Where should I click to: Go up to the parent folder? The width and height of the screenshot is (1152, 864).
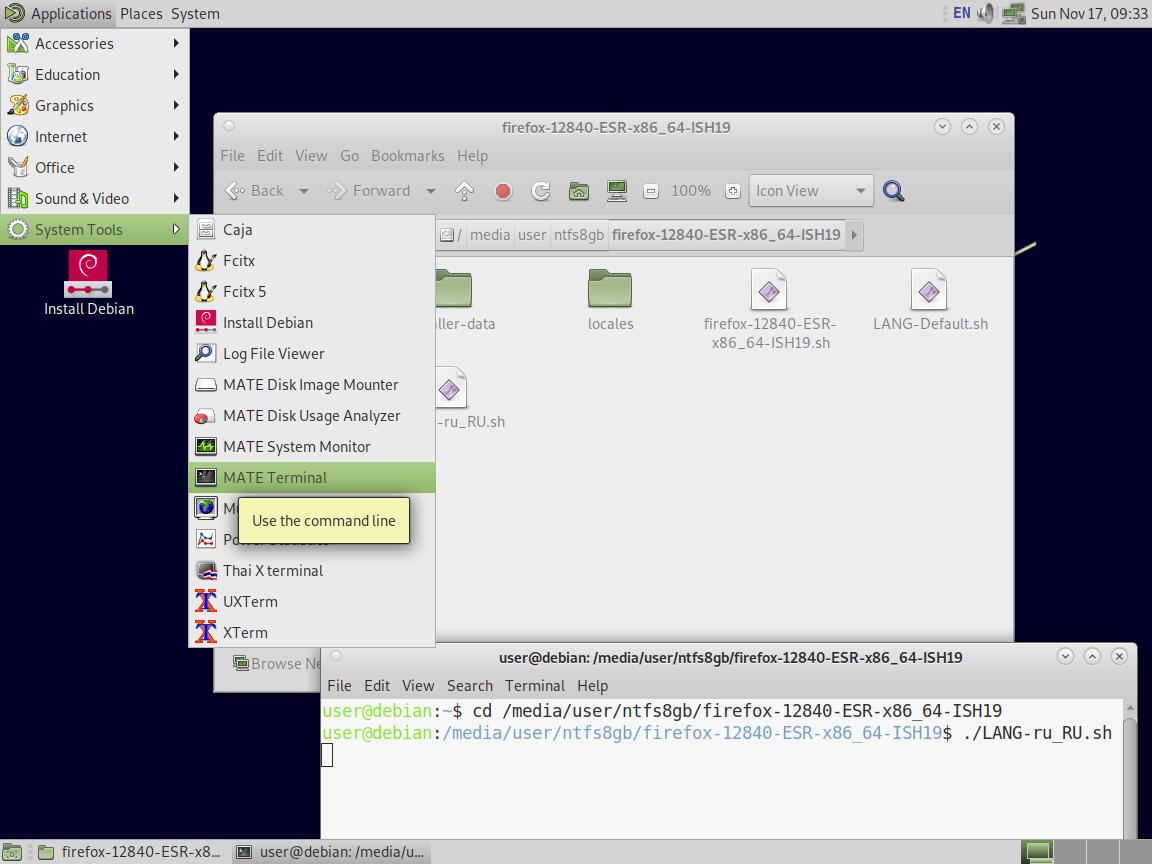click(464, 191)
